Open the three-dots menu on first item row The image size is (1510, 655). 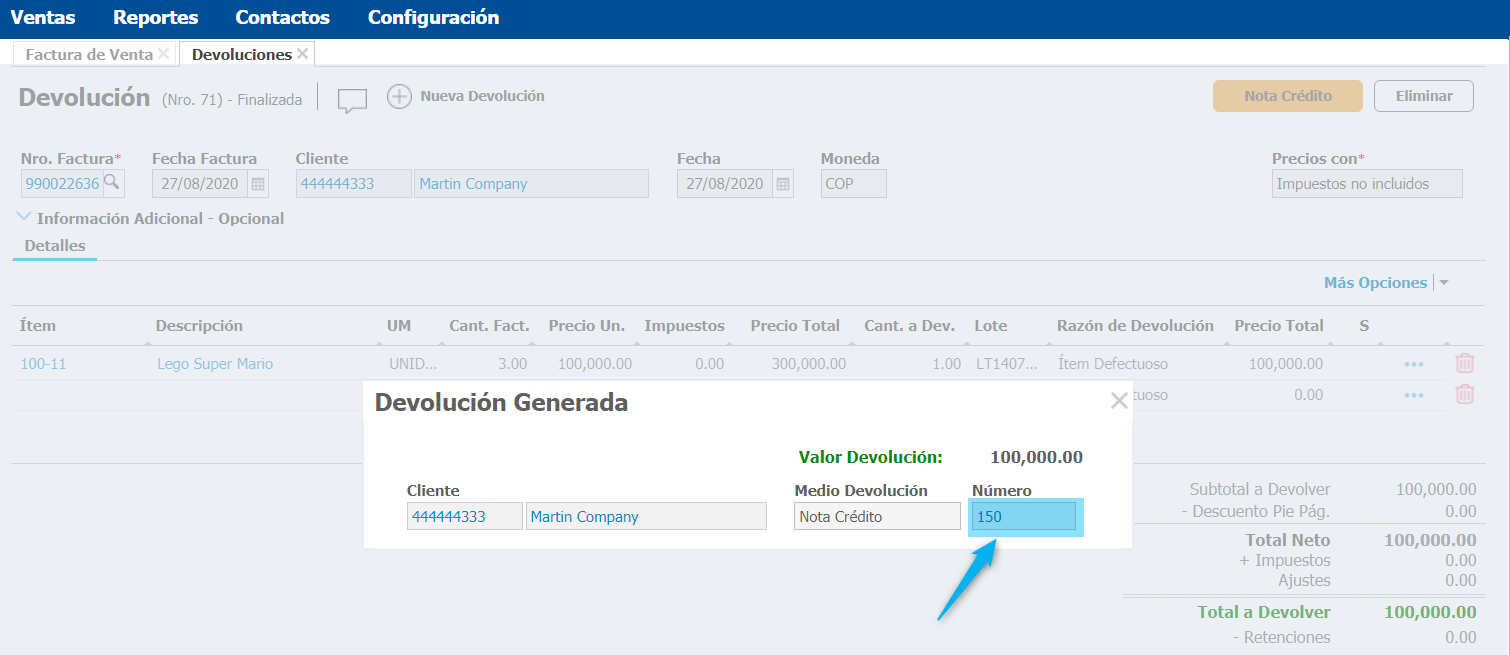coord(1413,365)
